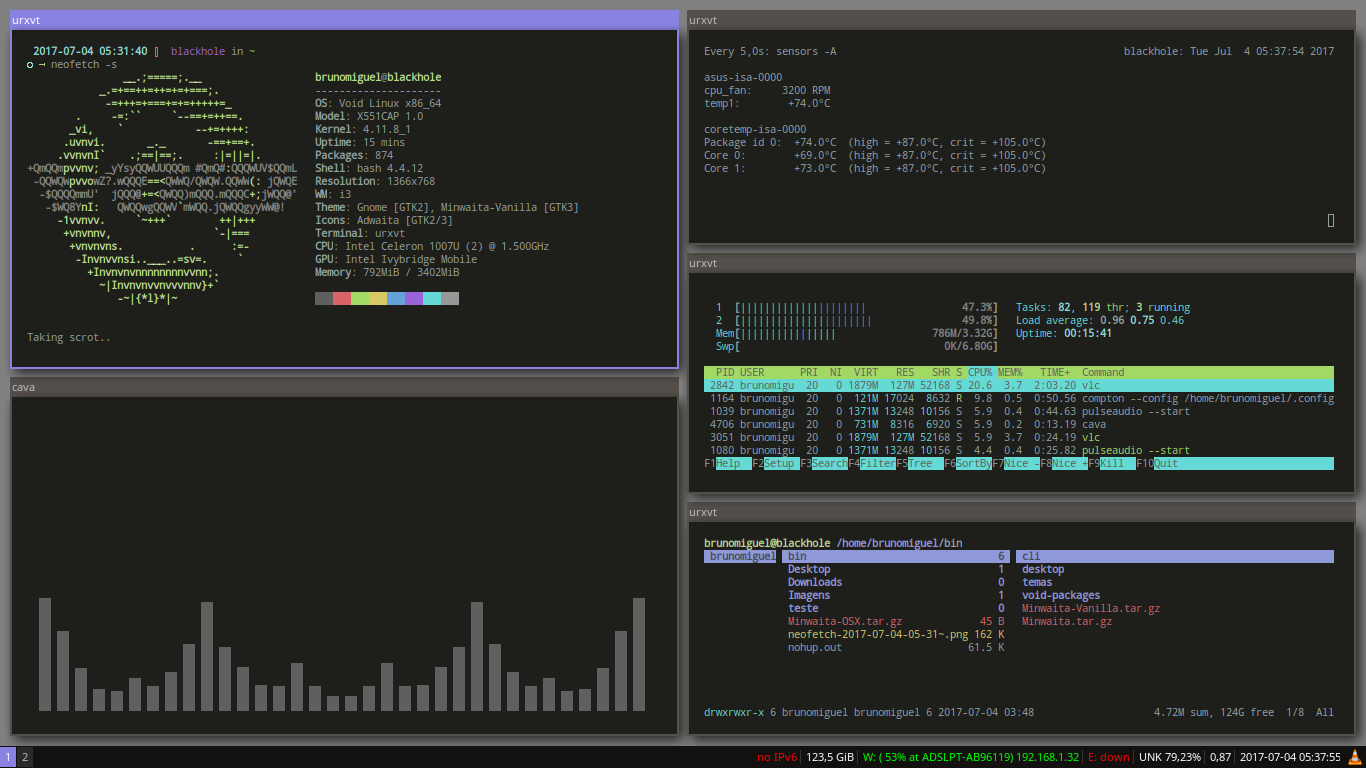The height and width of the screenshot is (768, 1366).
Task: Select pulseaudio process with PID 1039
Action: 1018,411
